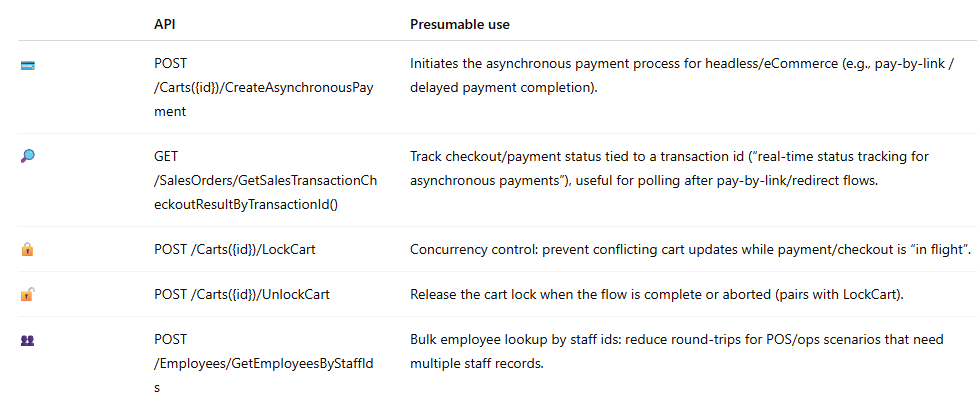Click the POST /Carts({id})/CreateAsynchronousPayment cell
Viewport: 977px width, 408px height.
click(264, 88)
